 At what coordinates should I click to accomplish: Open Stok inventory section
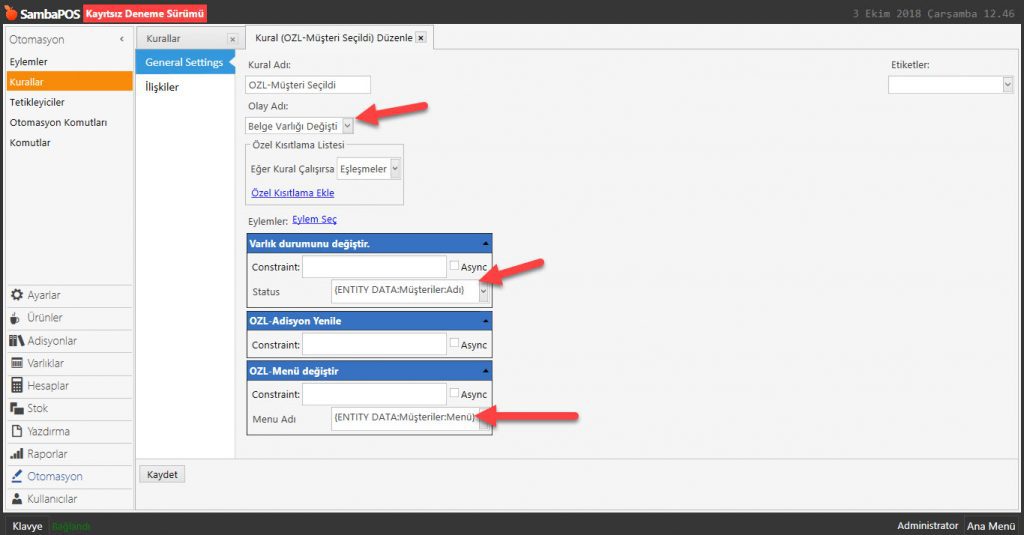tap(37, 408)
